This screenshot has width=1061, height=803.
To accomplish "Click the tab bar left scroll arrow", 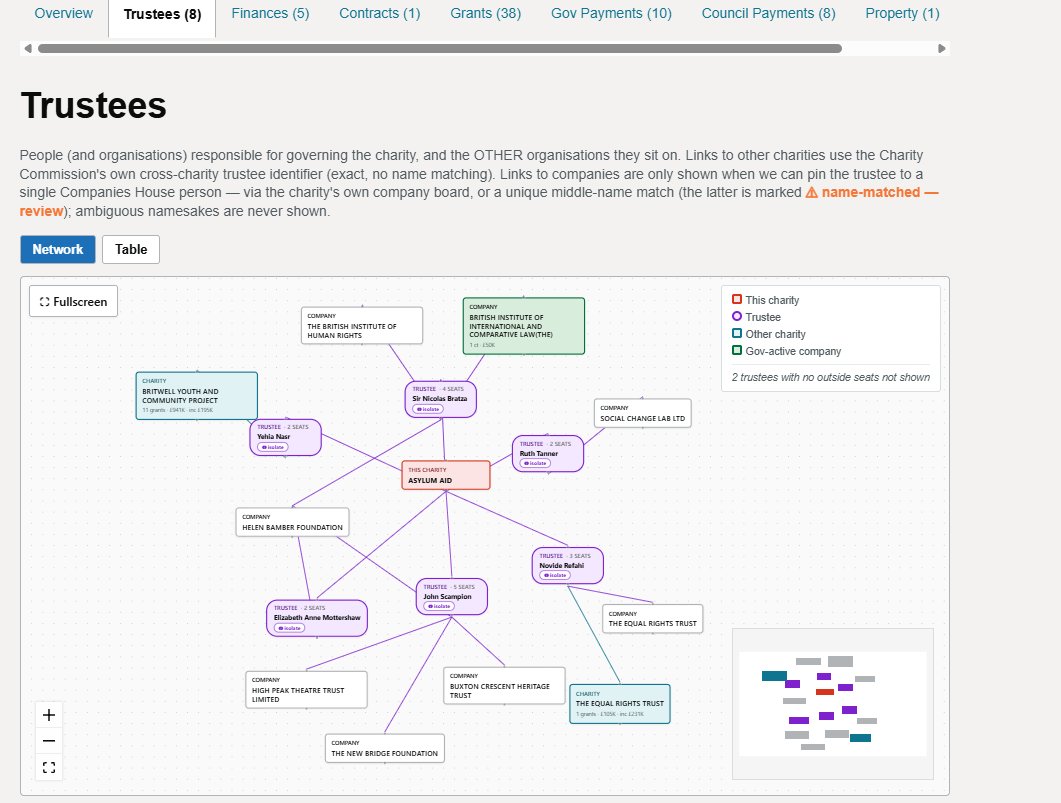I will pos(28,49).
